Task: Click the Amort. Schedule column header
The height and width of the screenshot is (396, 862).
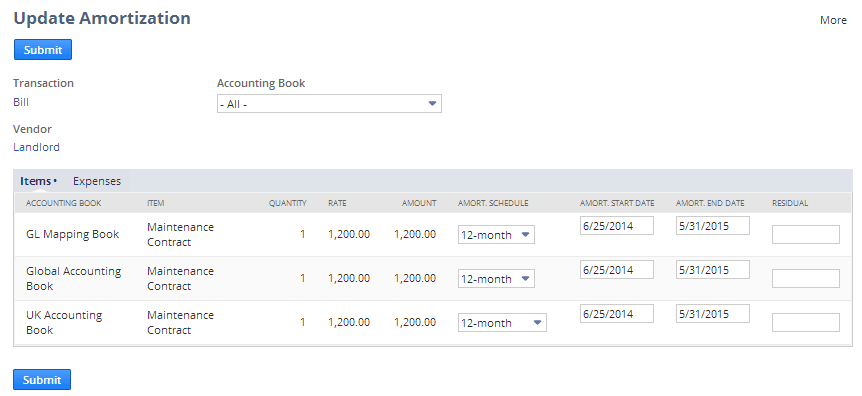Action: [x=493, y=204]
